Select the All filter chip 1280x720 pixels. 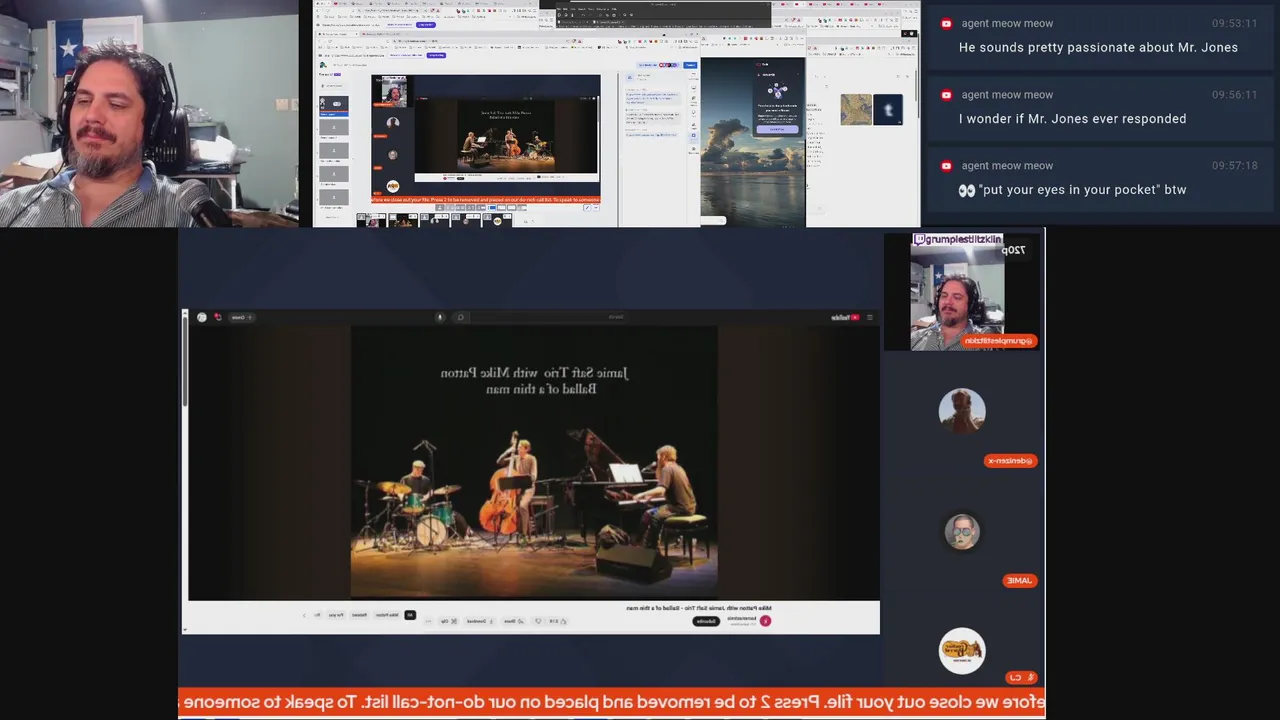pos(410,615)
